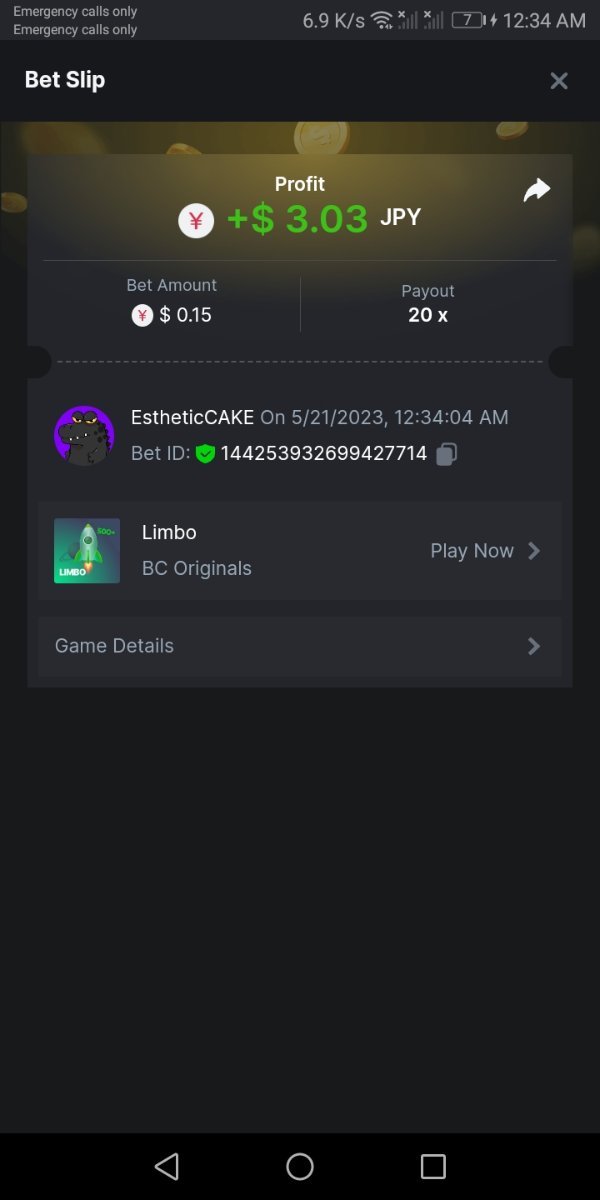Tap the Bet ID number 144253932699427714
Viewport: 600px width, 1200px height.
(324, 454)
